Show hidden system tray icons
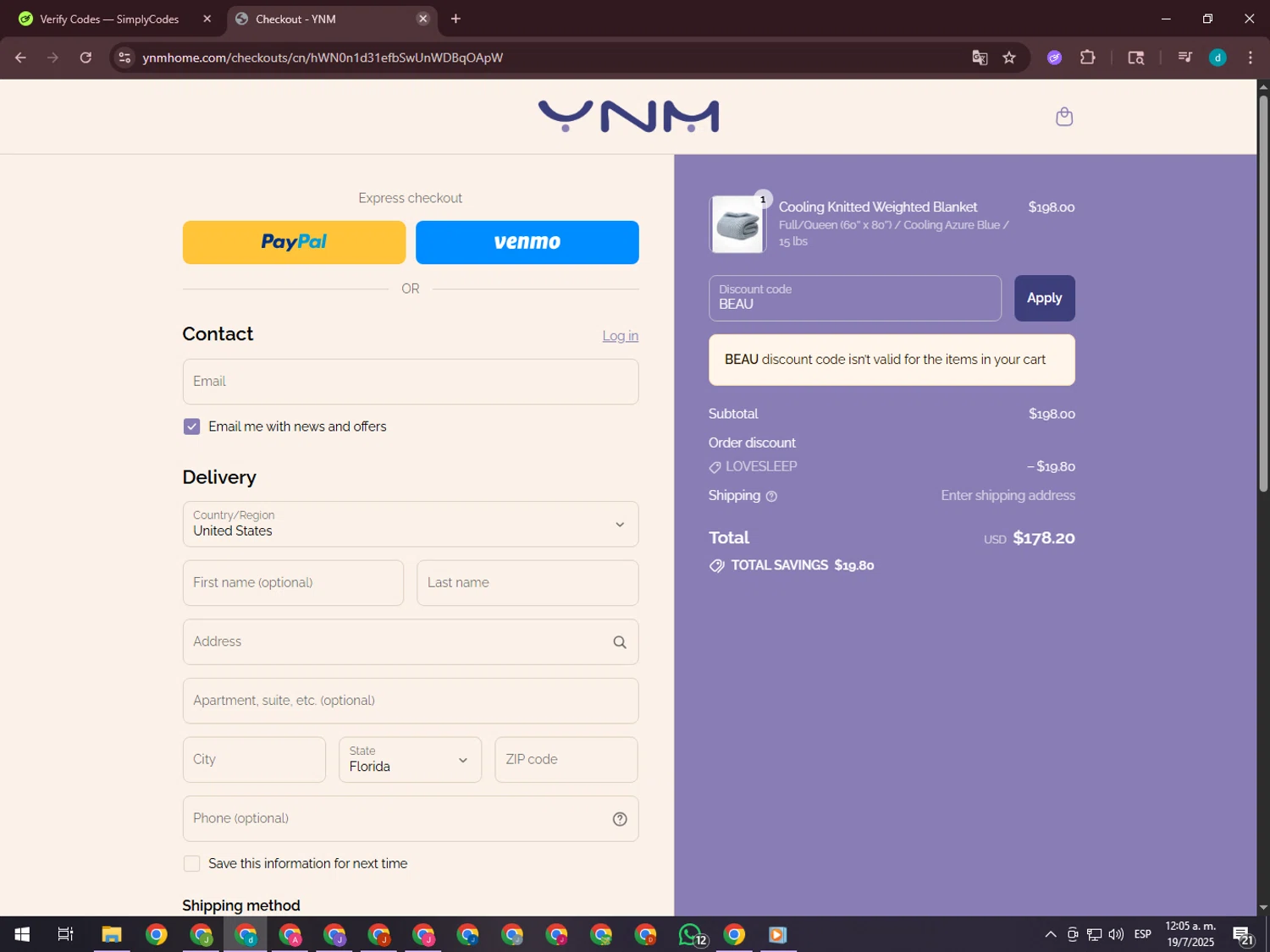This screenshot has height=952, width=1270. coord(1051,934)
